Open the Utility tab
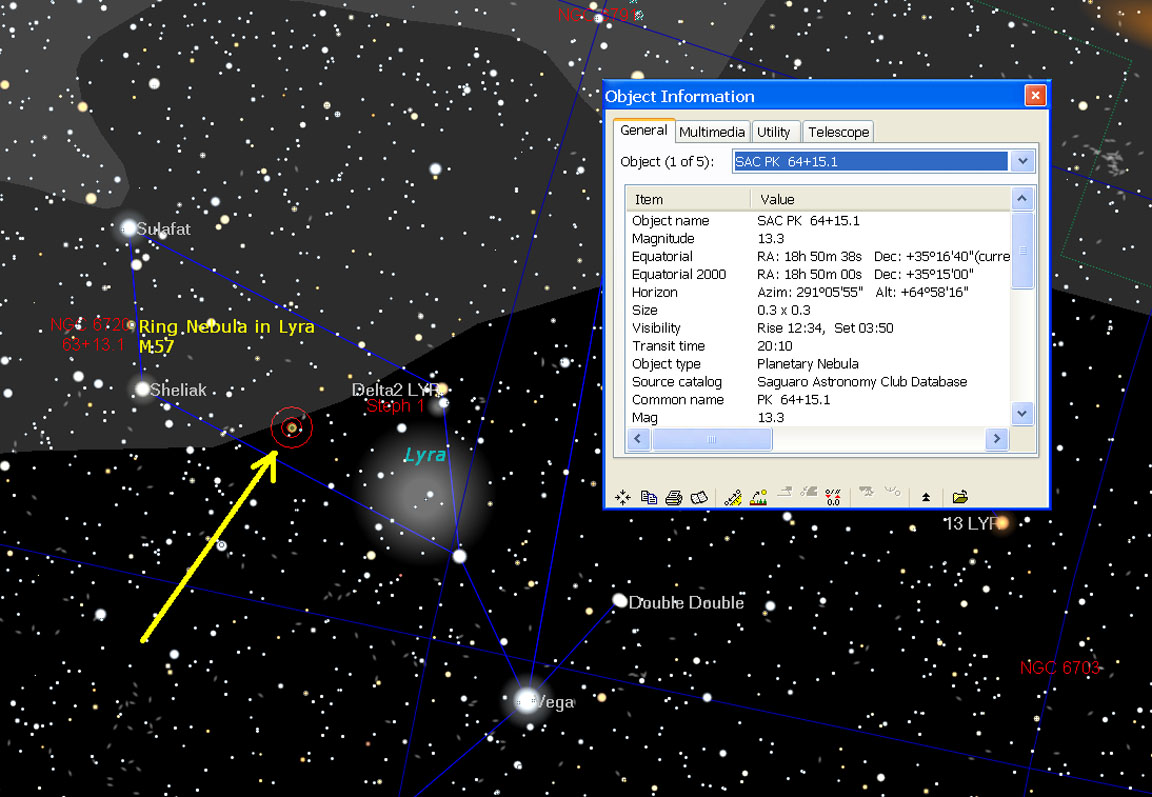Viewport: 1152px width, 797px height. tap(773, 132)
